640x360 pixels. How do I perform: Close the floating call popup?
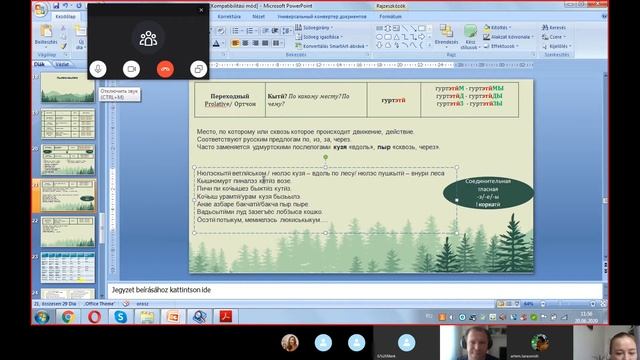tap(201, 10)
